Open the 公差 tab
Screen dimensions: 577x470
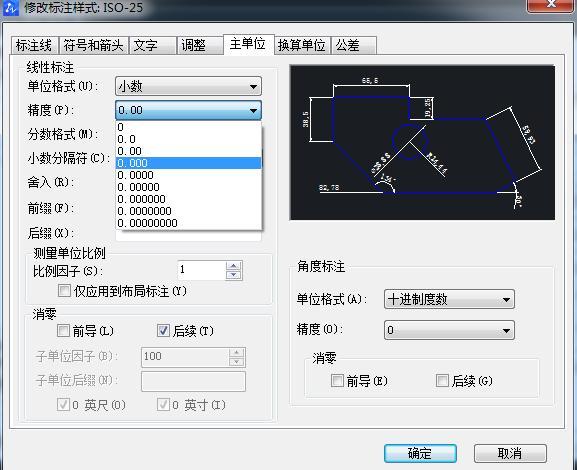point(354,45)
